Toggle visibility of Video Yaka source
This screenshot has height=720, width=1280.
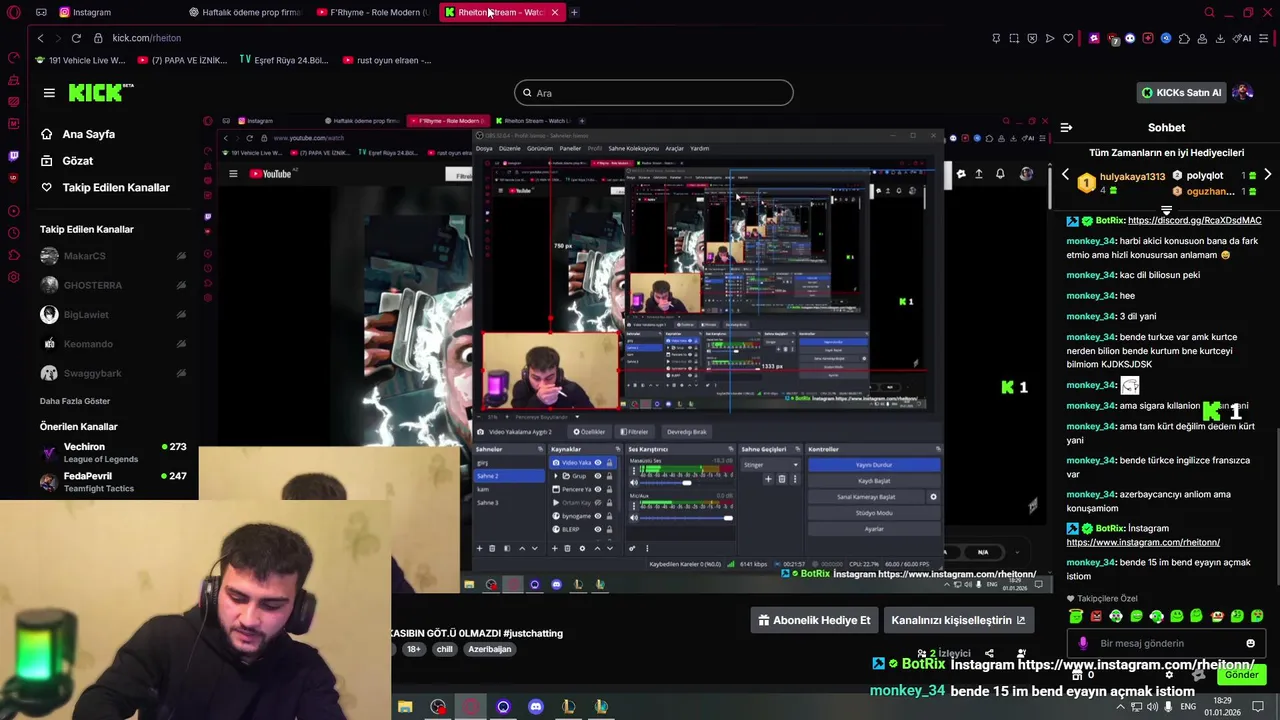coord(598,463)
